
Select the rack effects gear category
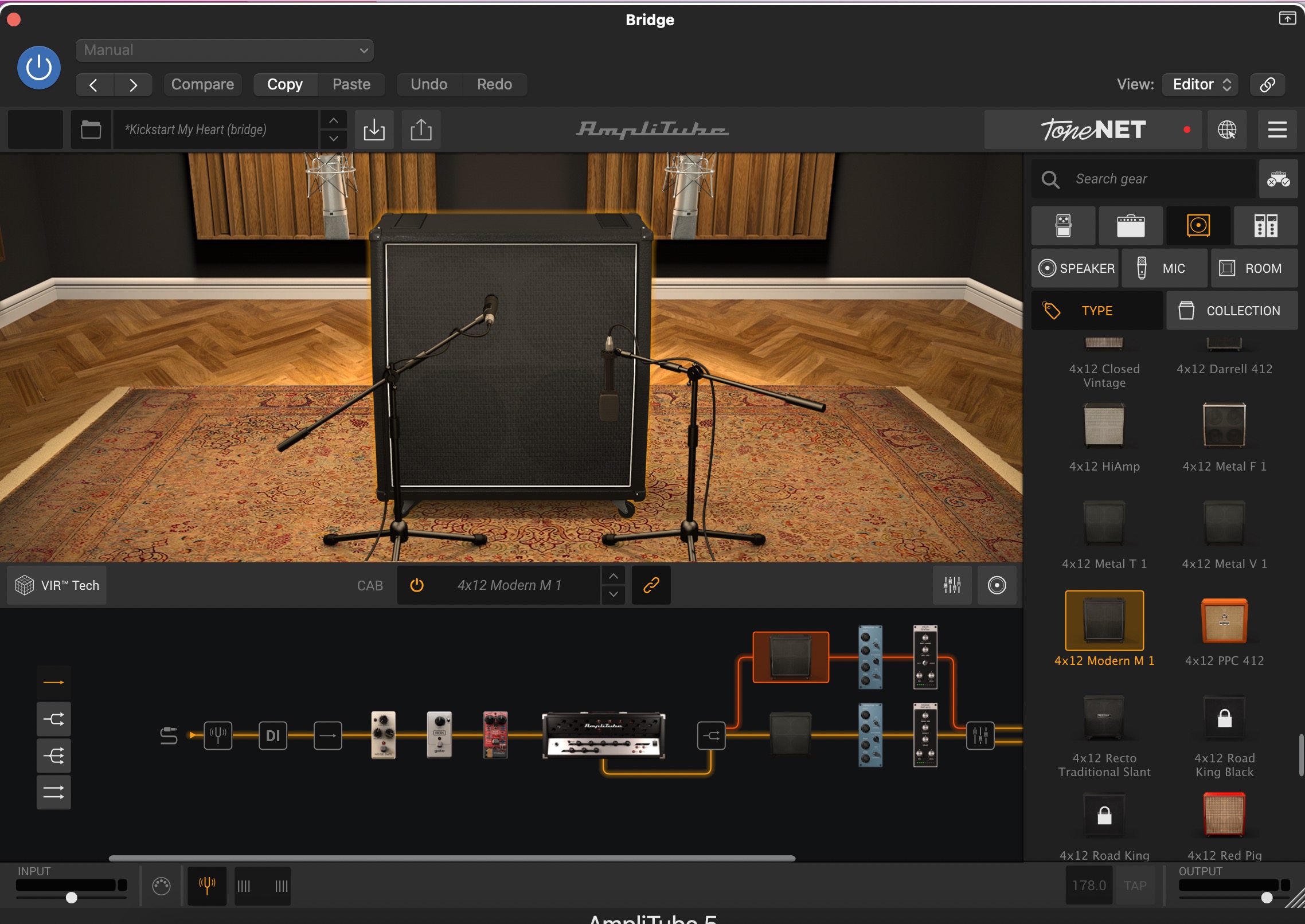click(x=1265, y=226)
